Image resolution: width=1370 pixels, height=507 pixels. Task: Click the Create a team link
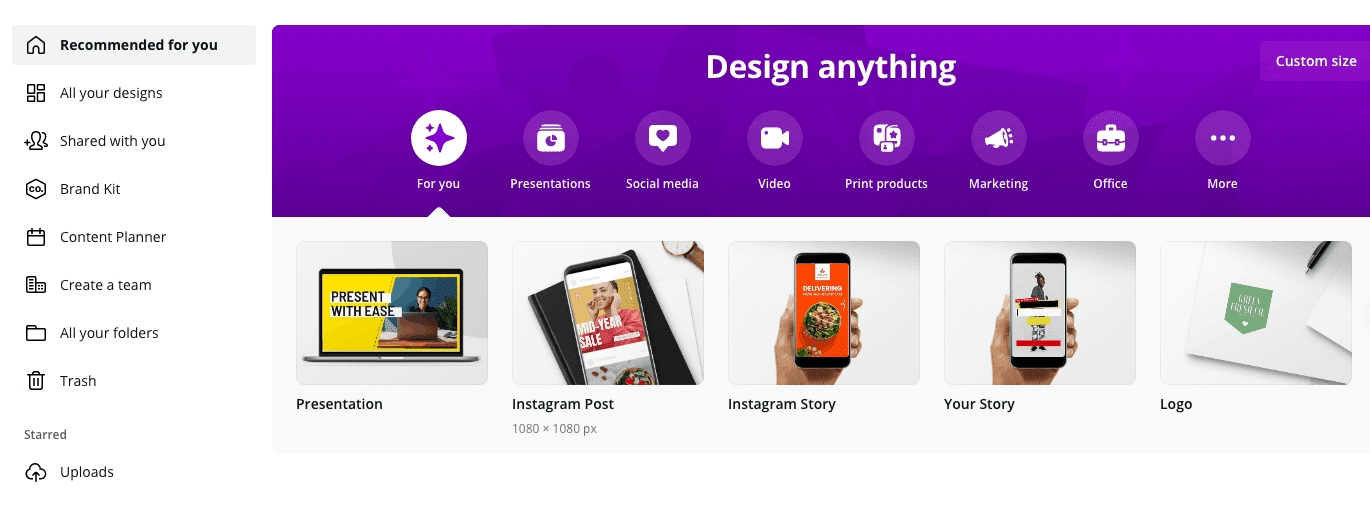coord(105,285)
